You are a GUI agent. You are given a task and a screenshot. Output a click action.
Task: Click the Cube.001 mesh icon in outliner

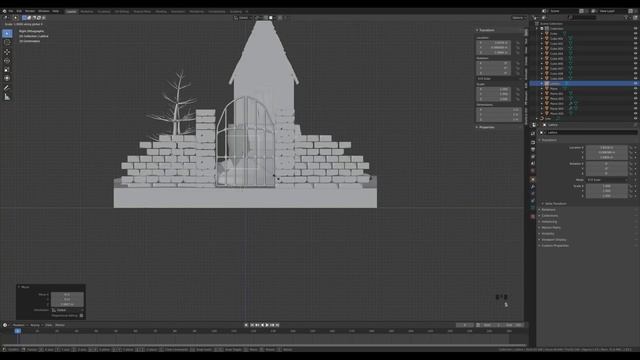547,38
